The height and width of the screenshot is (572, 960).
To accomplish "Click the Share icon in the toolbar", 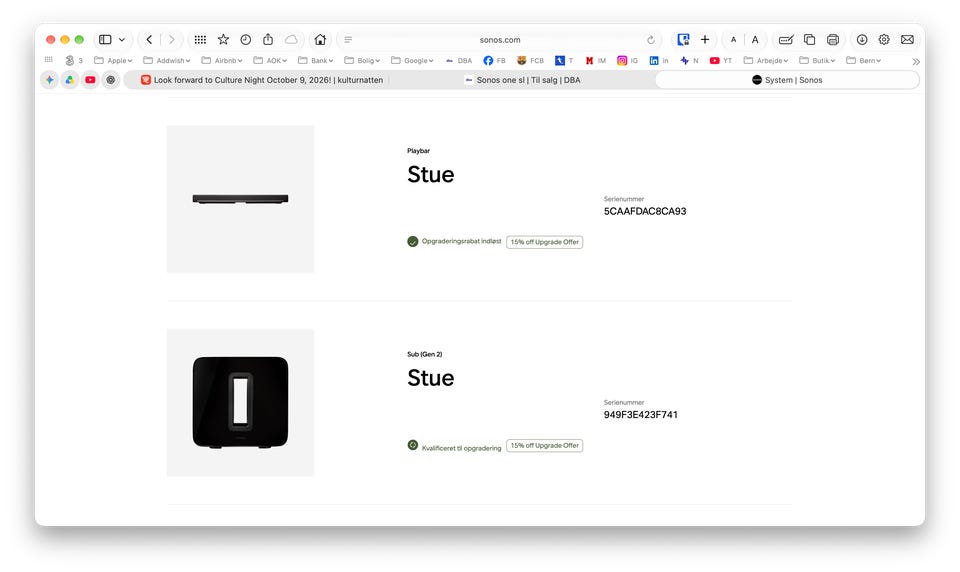I will (268, 40).
